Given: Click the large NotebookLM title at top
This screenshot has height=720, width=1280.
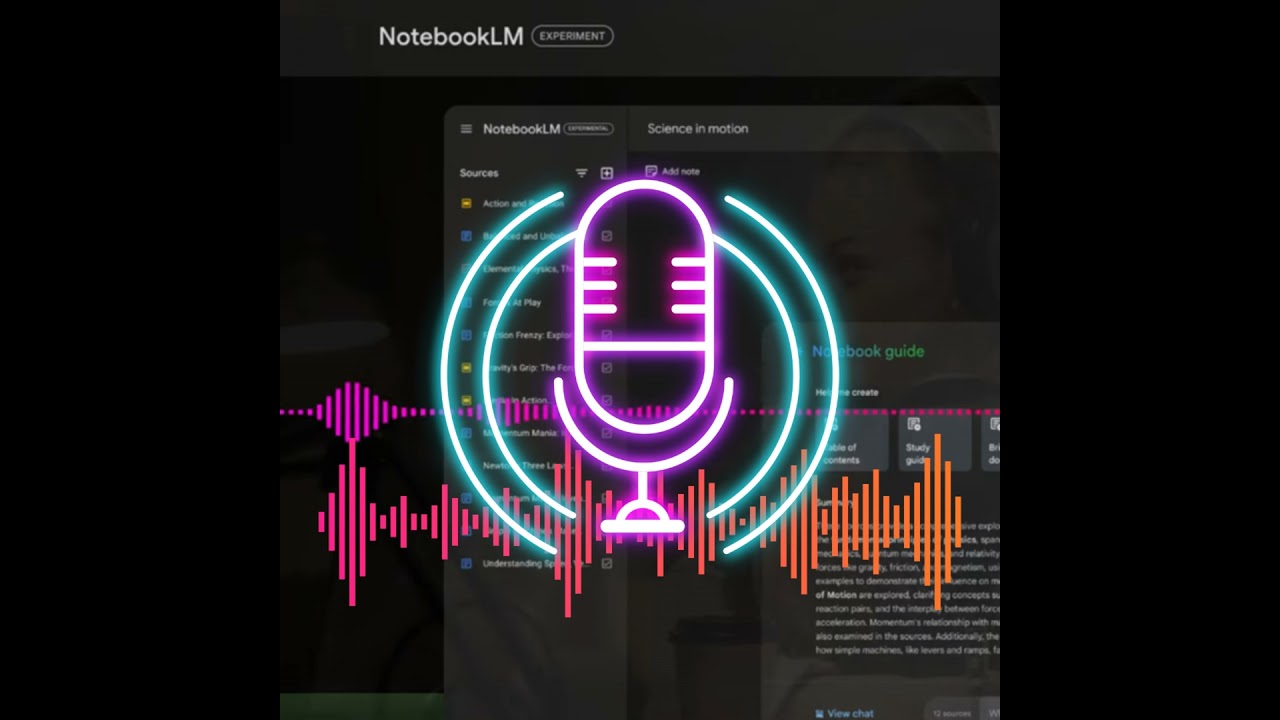Looking at the screenshot, I should click(451, 36).
